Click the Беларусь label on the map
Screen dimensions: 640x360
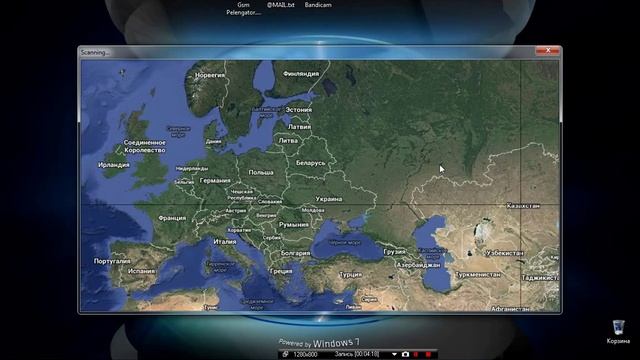click(x=311, y=163)
